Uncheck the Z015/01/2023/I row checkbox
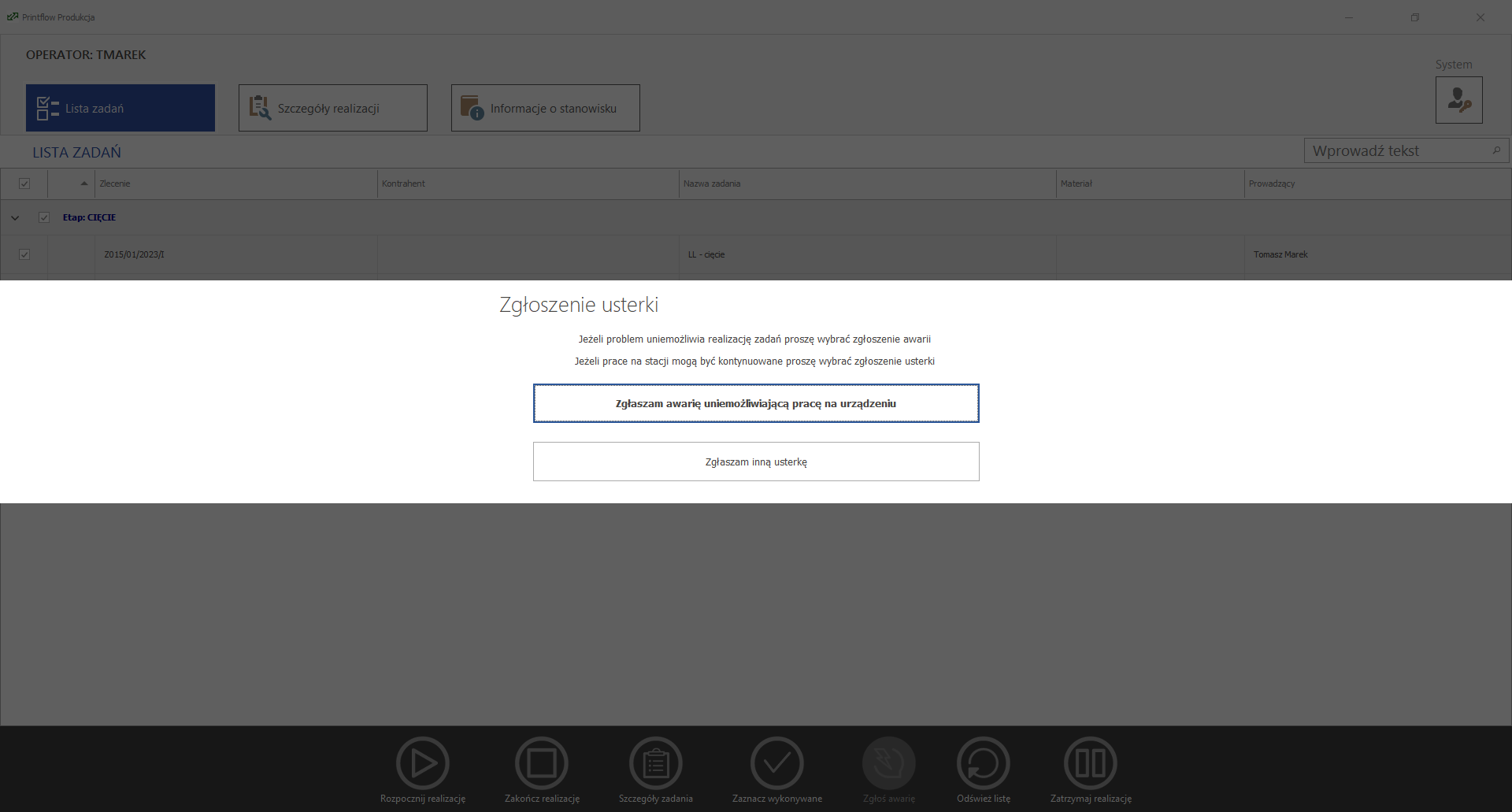 (24, 254)
